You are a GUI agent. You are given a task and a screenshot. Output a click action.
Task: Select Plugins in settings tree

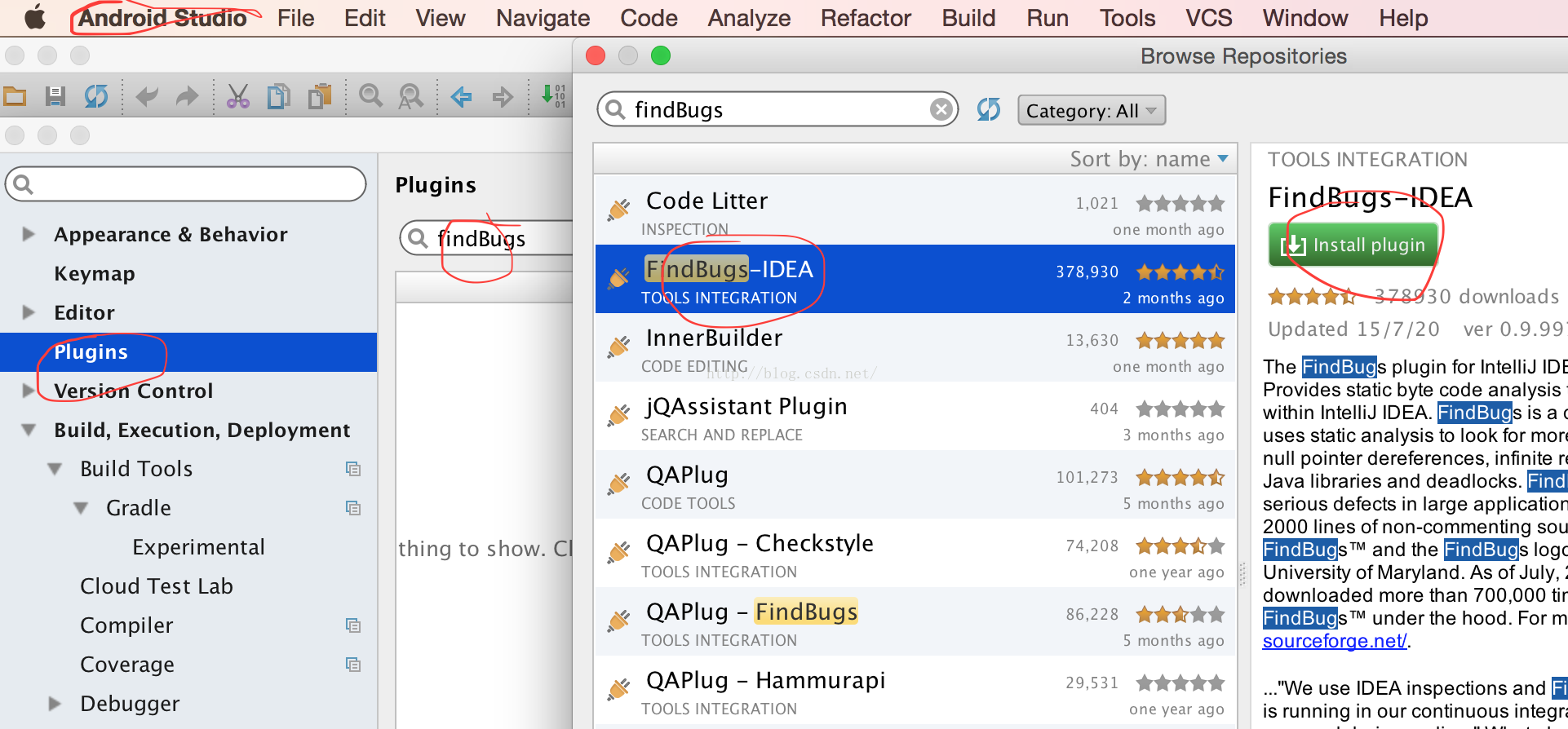click(x=188, y=351)
